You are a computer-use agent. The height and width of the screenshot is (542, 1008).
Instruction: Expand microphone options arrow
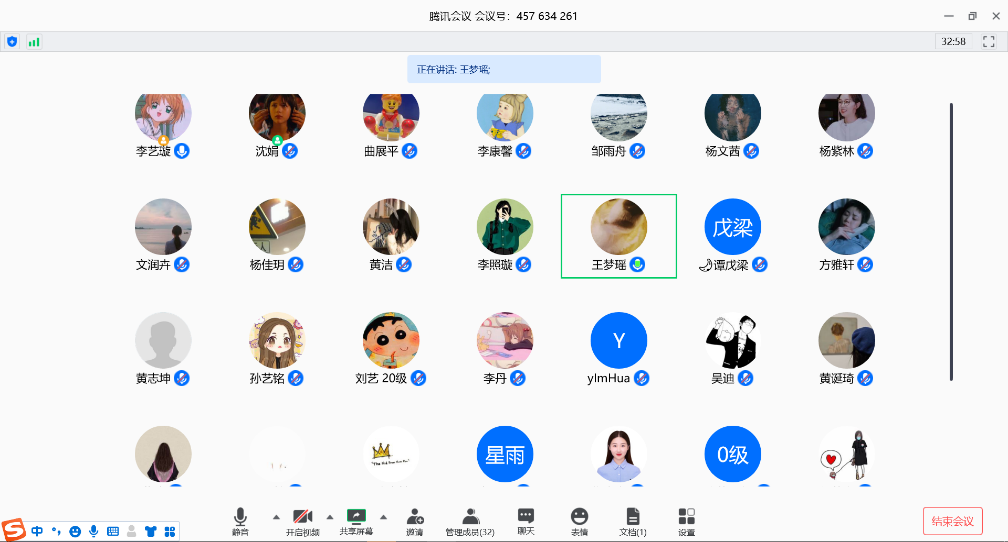click(276, 516)
